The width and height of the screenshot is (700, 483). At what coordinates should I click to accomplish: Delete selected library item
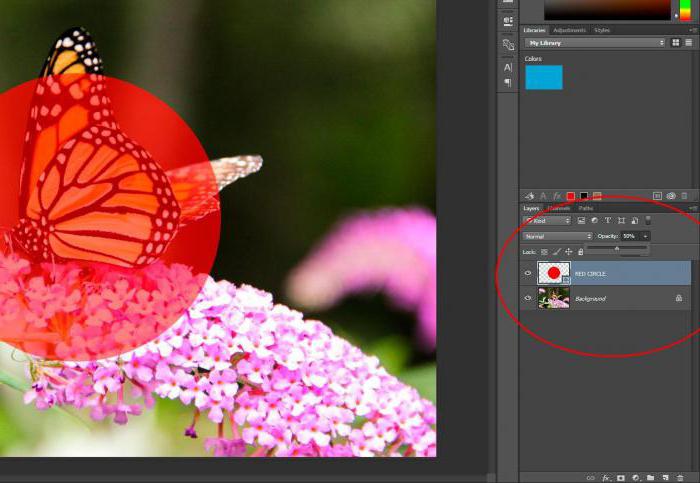[x=684, y=196]
